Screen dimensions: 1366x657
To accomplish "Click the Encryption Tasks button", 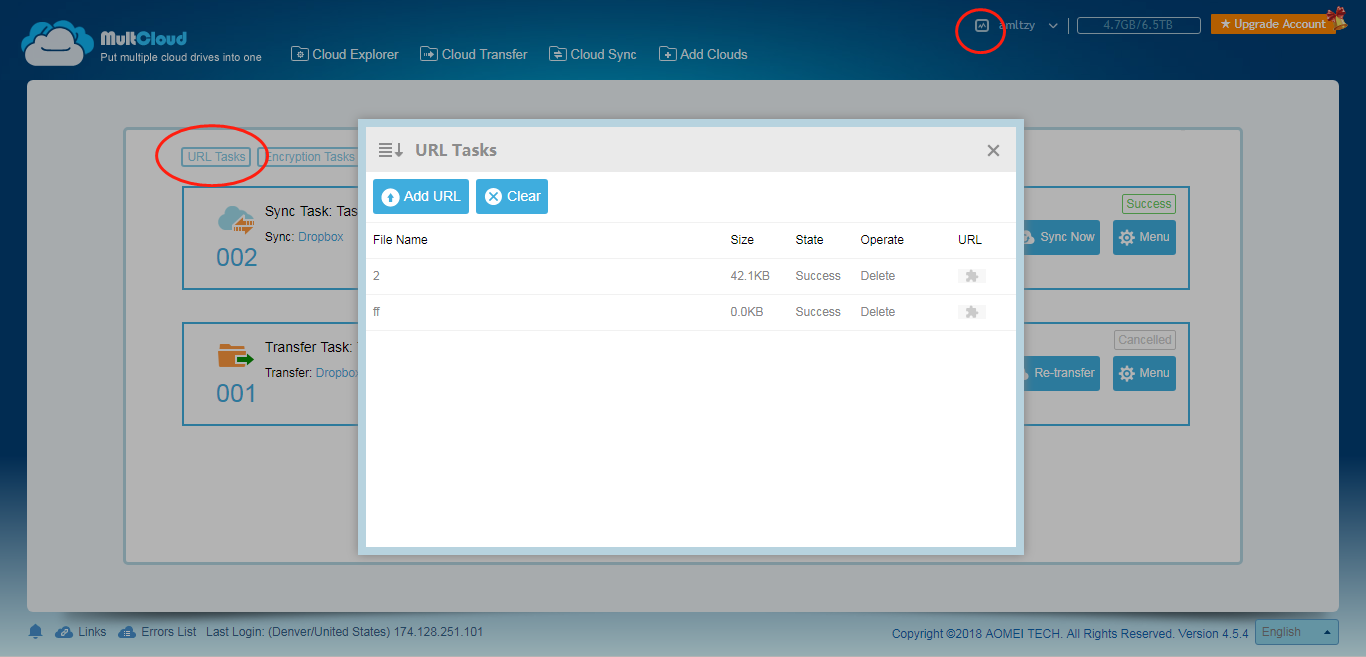I will (309, 157).
